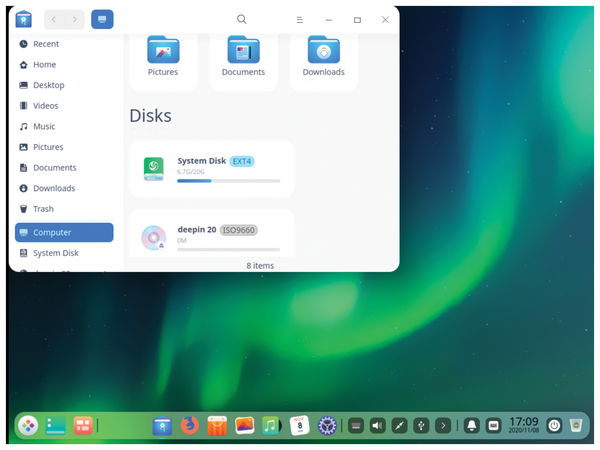Click the search magnifier icon
Viewport: 600px width, 450px height.
point(241,19)
